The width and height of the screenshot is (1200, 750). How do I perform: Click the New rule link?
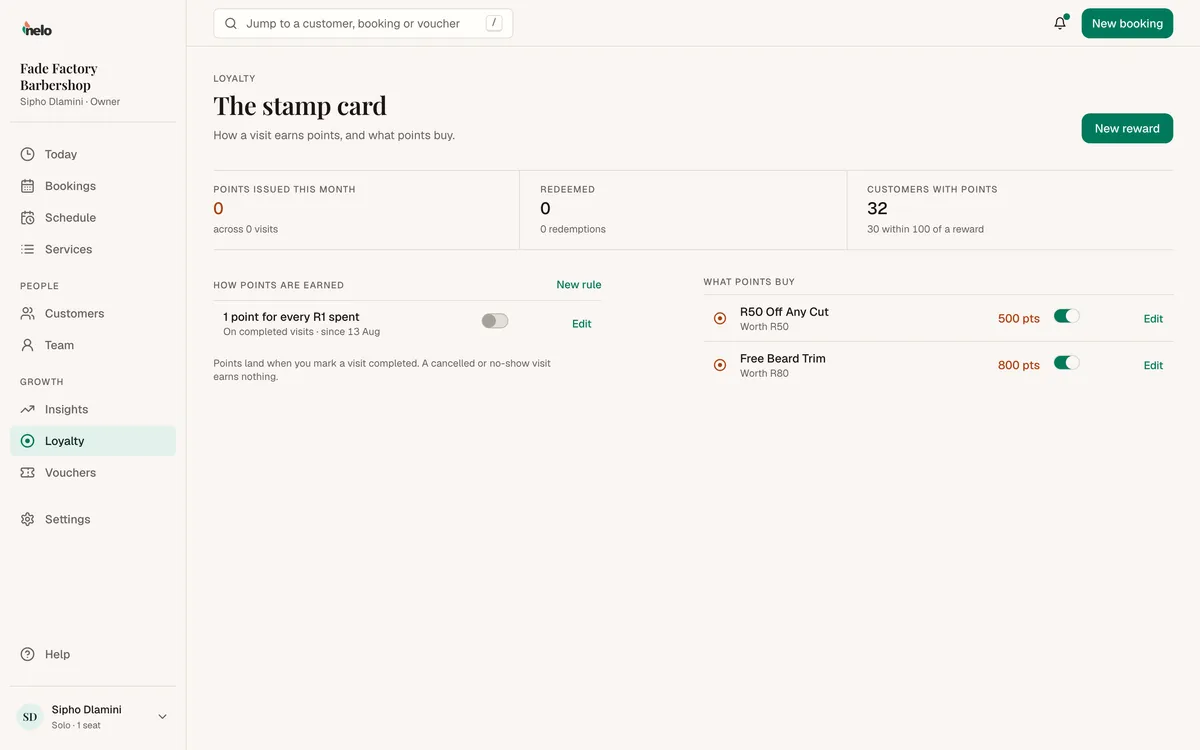[x=579, y=285]
